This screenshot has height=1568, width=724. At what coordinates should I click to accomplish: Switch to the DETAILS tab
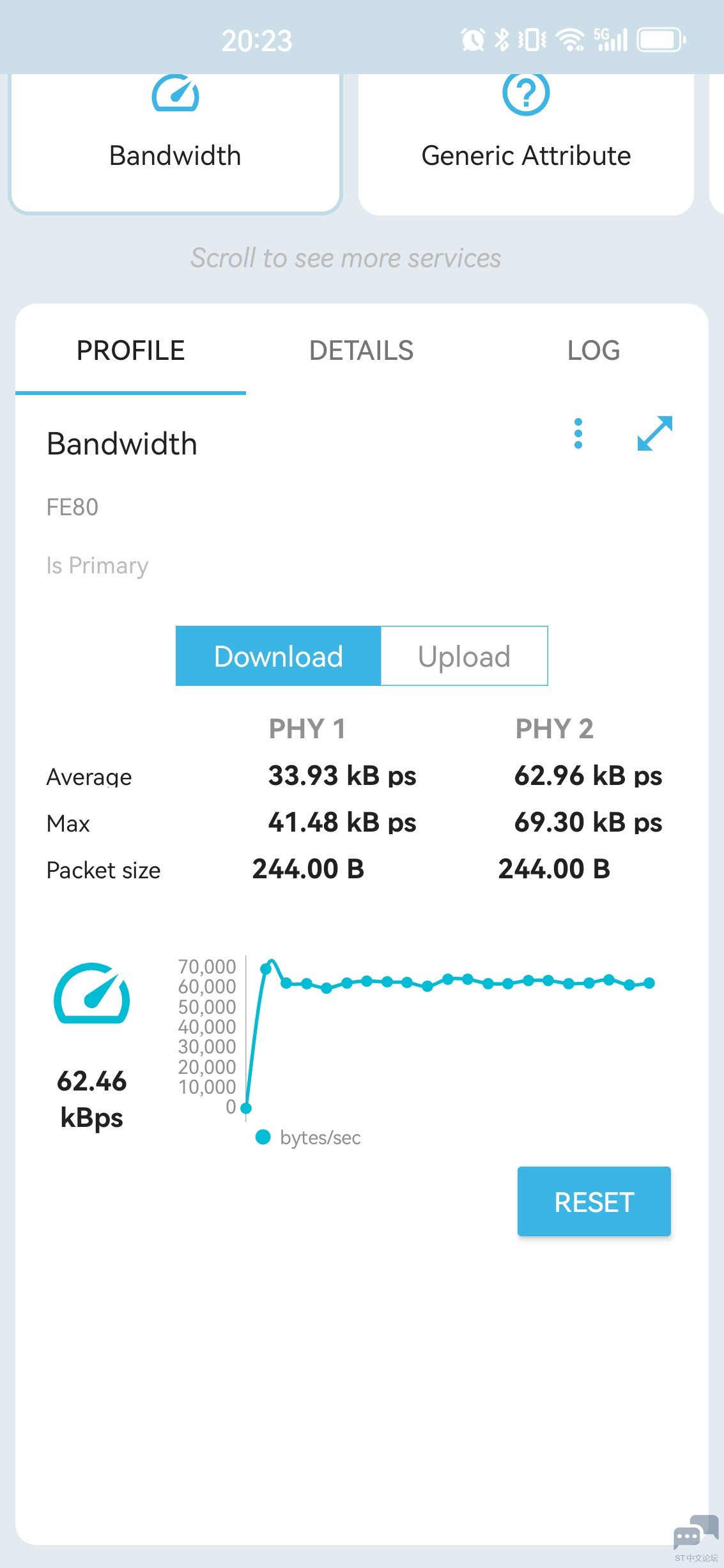coord(362,350)
